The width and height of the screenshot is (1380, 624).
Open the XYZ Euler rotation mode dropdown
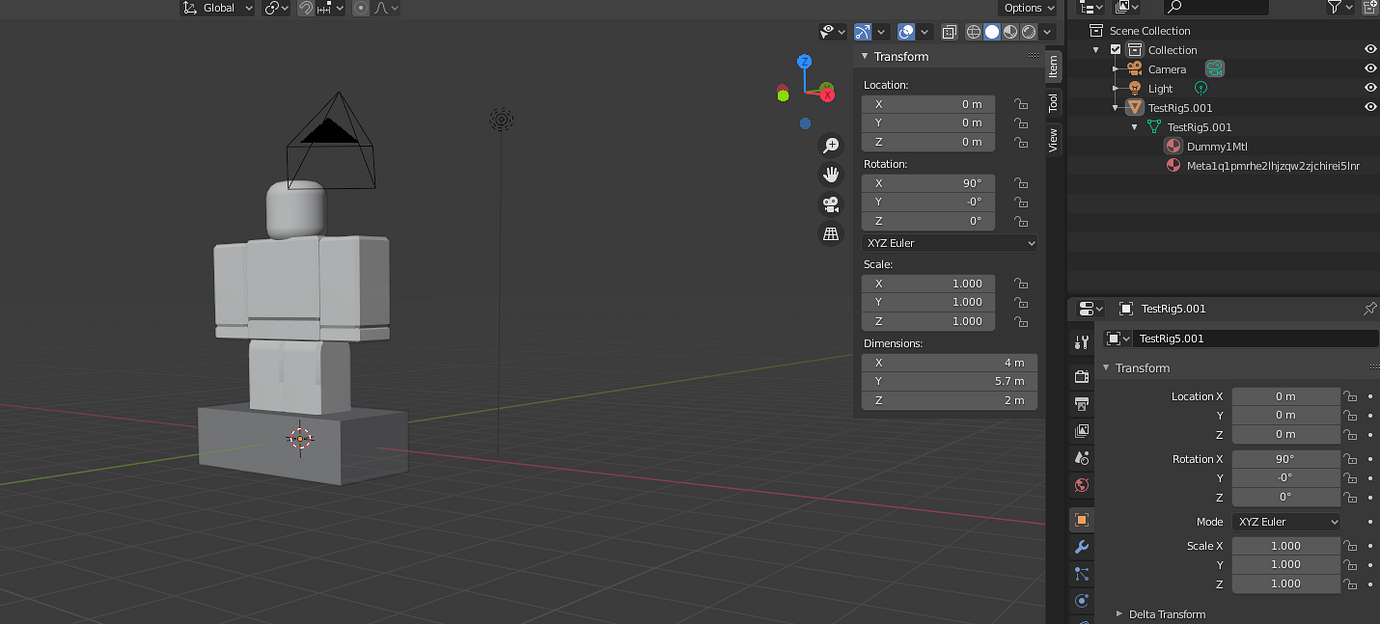pyautogui.click(x=948, y=243)
